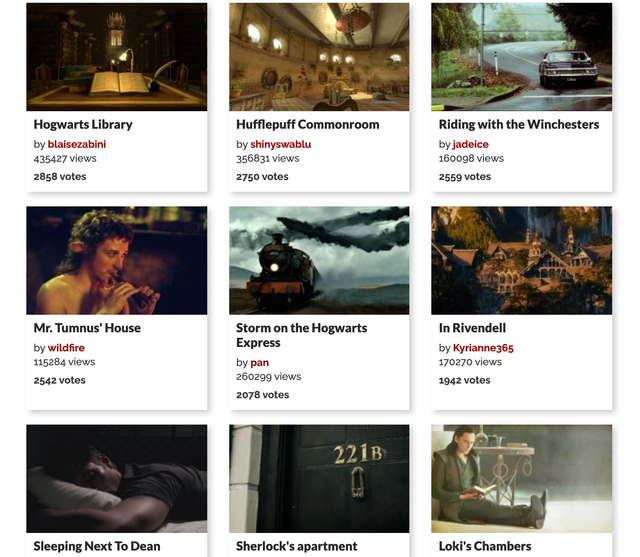Image resolution: width=640 pixels, height=557 pixels.
Task: Go to author pan's profile
Action: tap(260, 362)
